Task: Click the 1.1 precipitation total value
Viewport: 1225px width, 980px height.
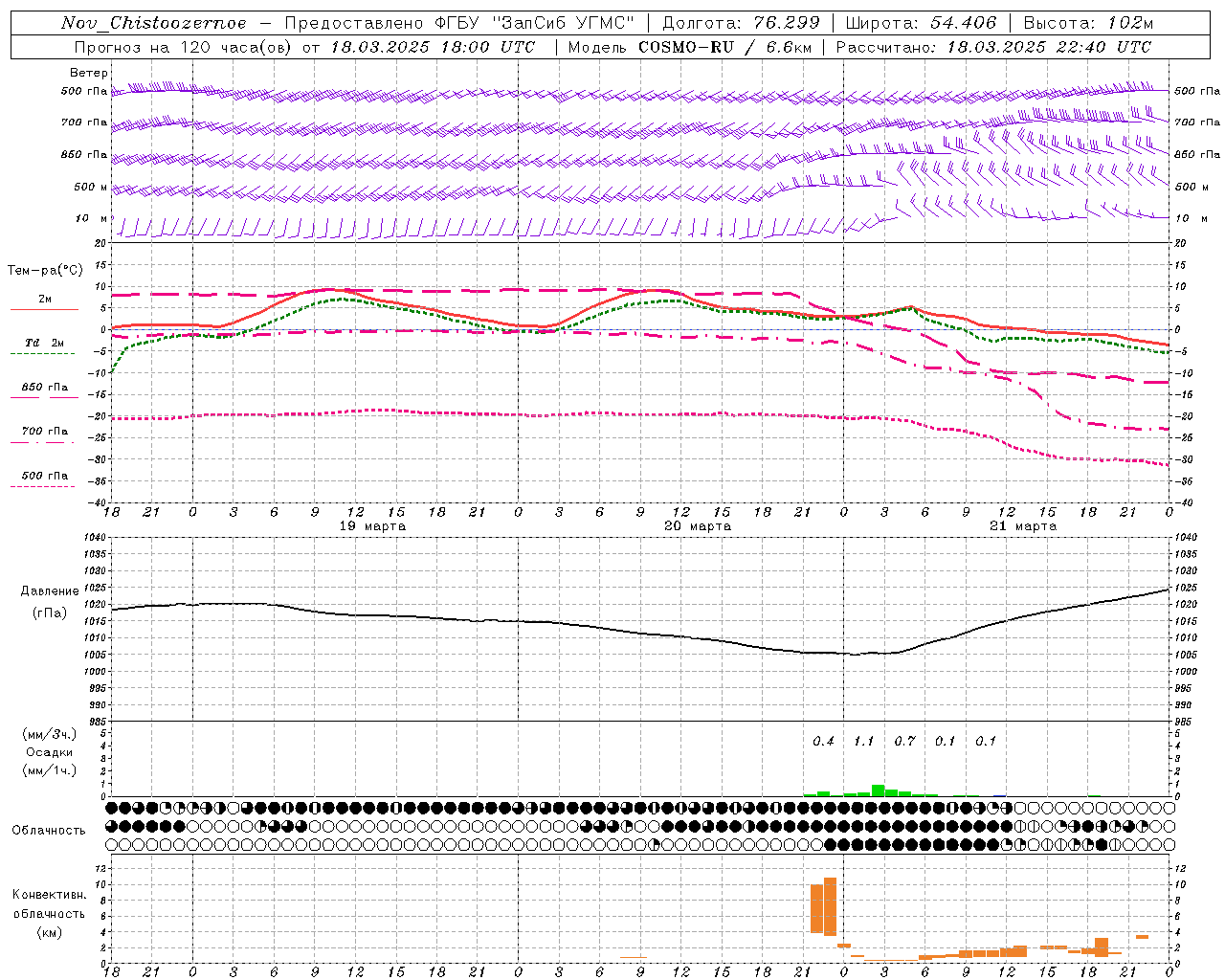Action: [x=864, y=741]
